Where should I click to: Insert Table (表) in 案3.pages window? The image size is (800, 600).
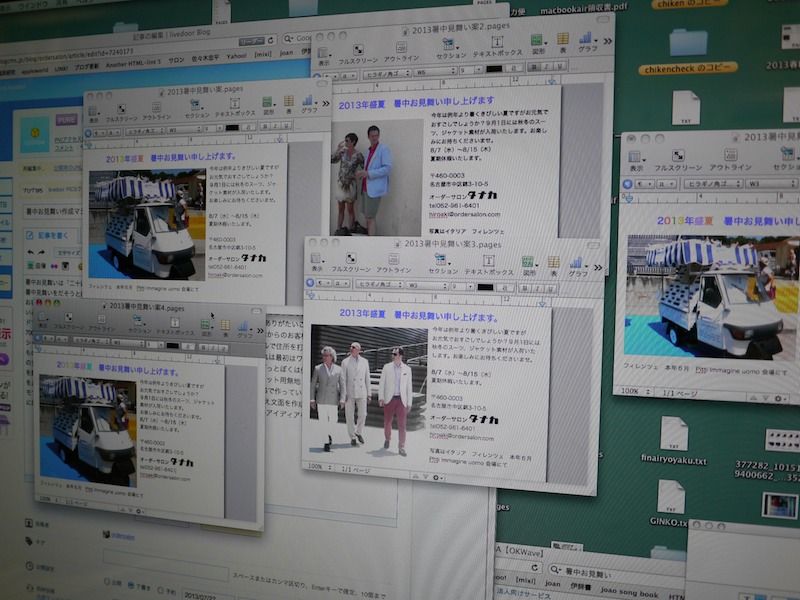(554, 262)
